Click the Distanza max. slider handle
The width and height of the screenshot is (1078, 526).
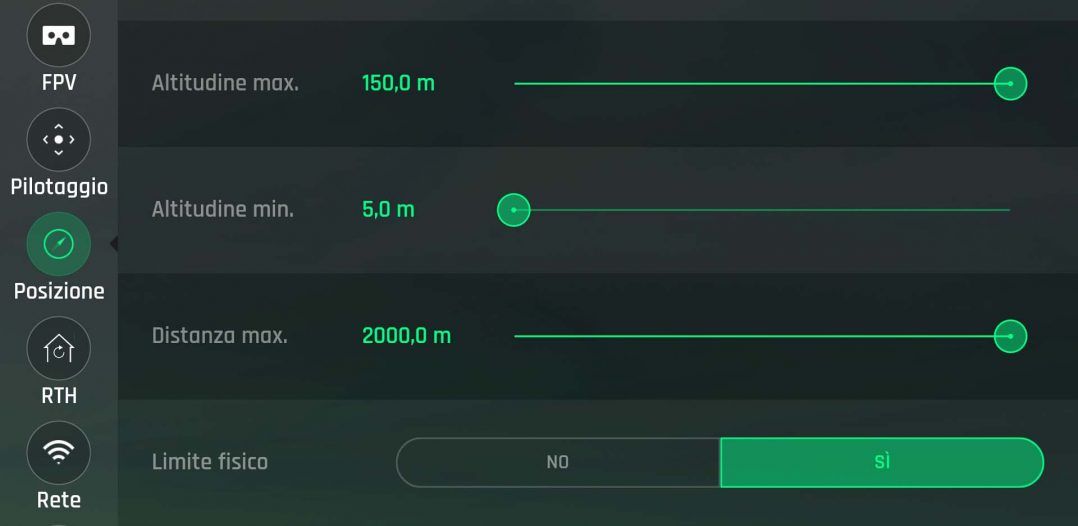(x=1010, y=336)
